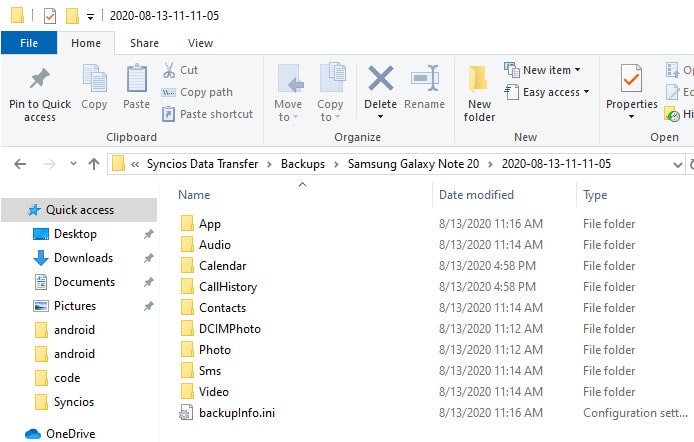Open Pictures in Quick access
This screenshot has height=442, width=694.
[x=75, y=306]
